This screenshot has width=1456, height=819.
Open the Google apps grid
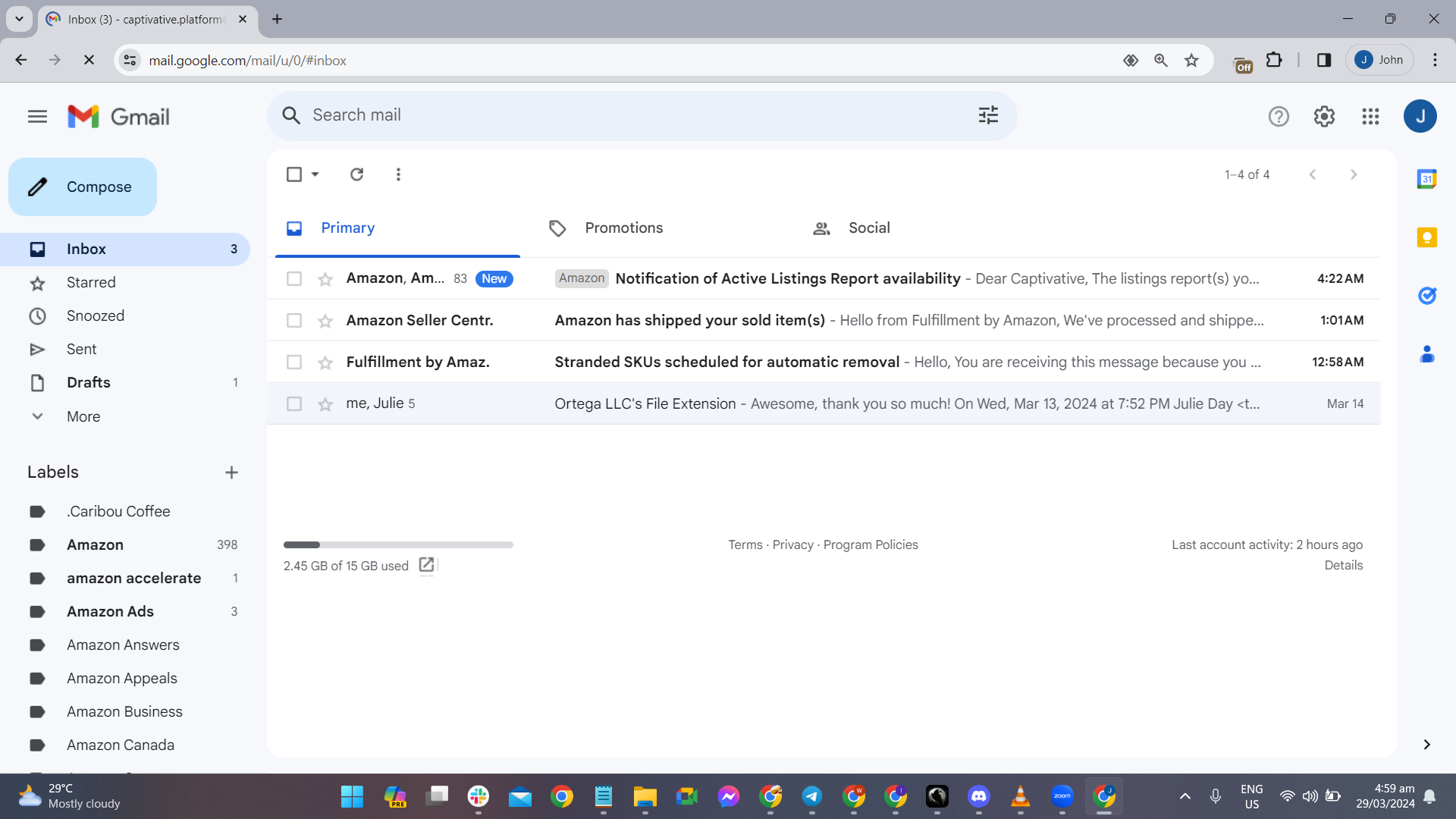pyautogui.click(x=1370, y=116)
